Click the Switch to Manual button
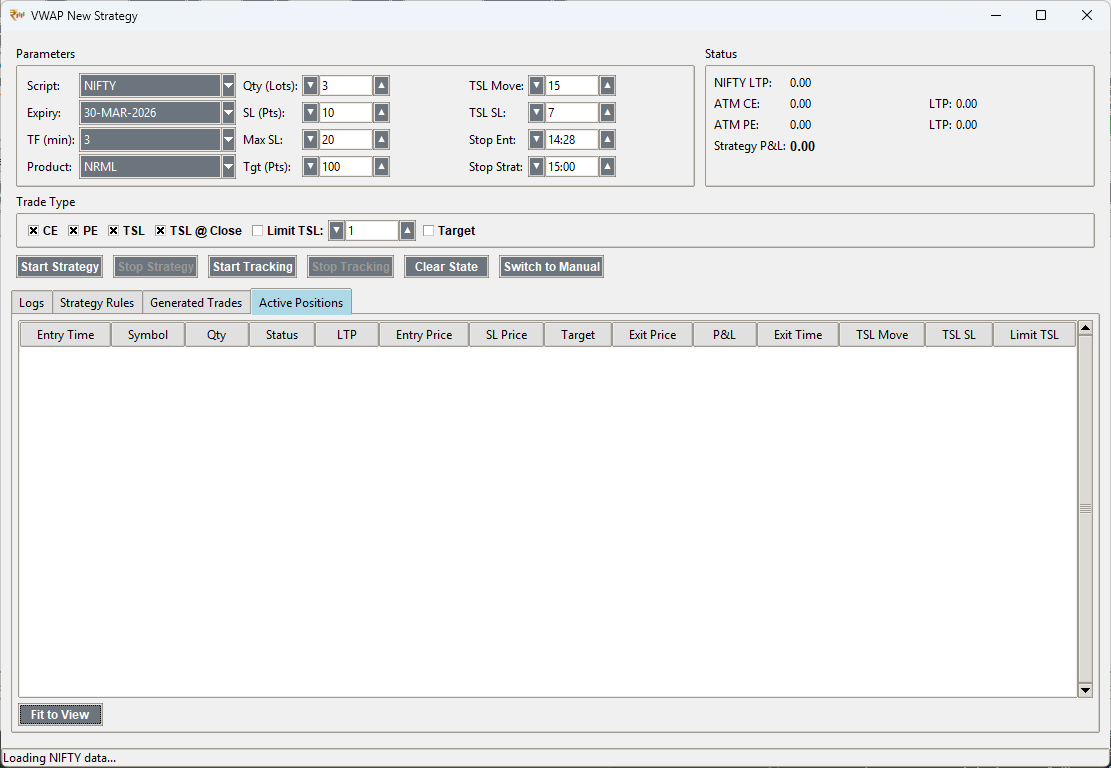The image size is (1111, 768). tap(551, 267)
